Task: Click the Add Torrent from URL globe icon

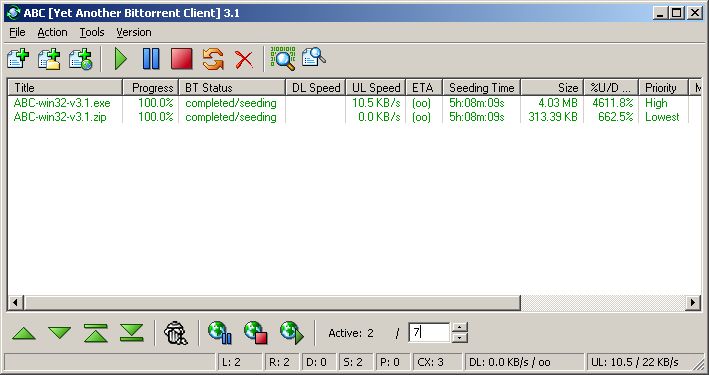Action: click(81, 59)
